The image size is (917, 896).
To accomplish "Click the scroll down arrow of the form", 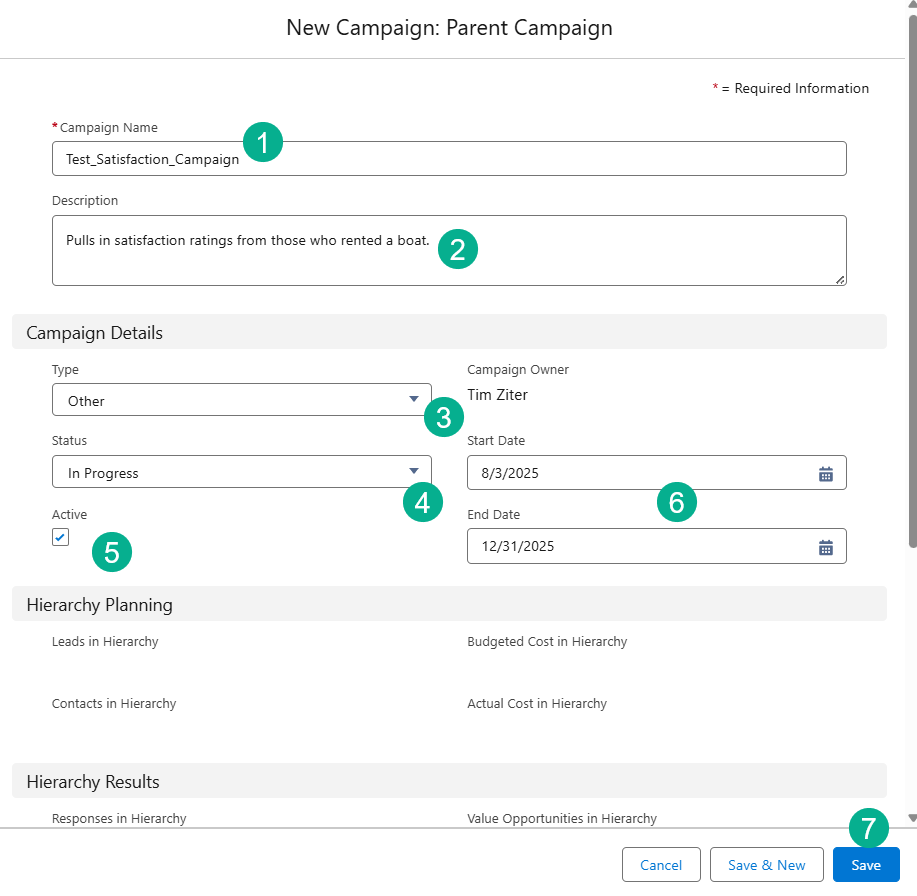I will click(911, 817).
